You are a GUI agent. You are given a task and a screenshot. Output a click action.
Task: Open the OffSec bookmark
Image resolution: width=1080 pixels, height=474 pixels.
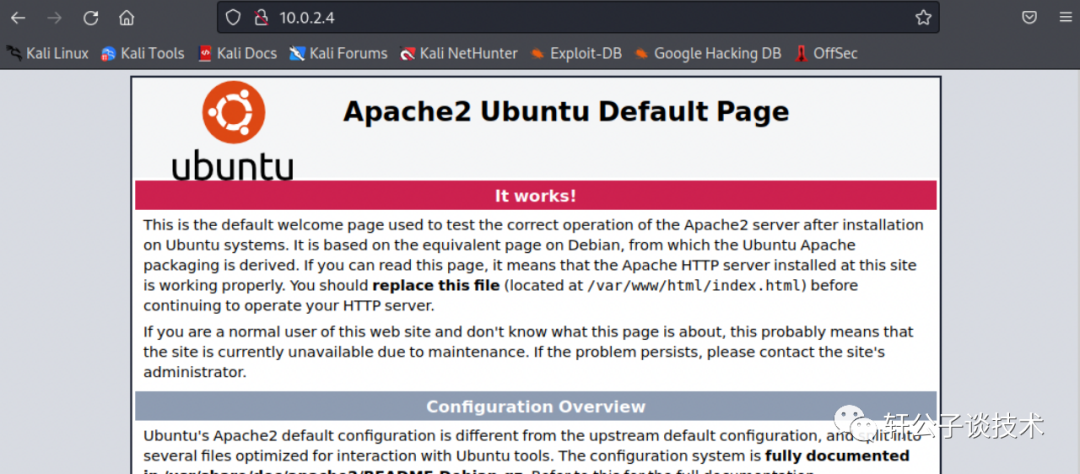826,53
